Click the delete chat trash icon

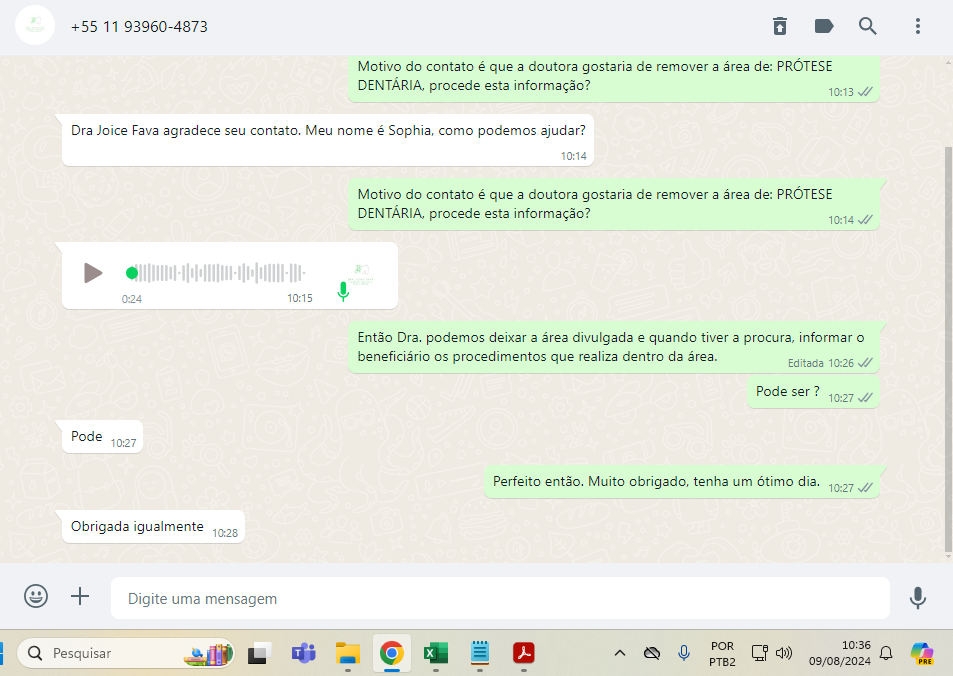pyautogui.click(x=780, y=26)
